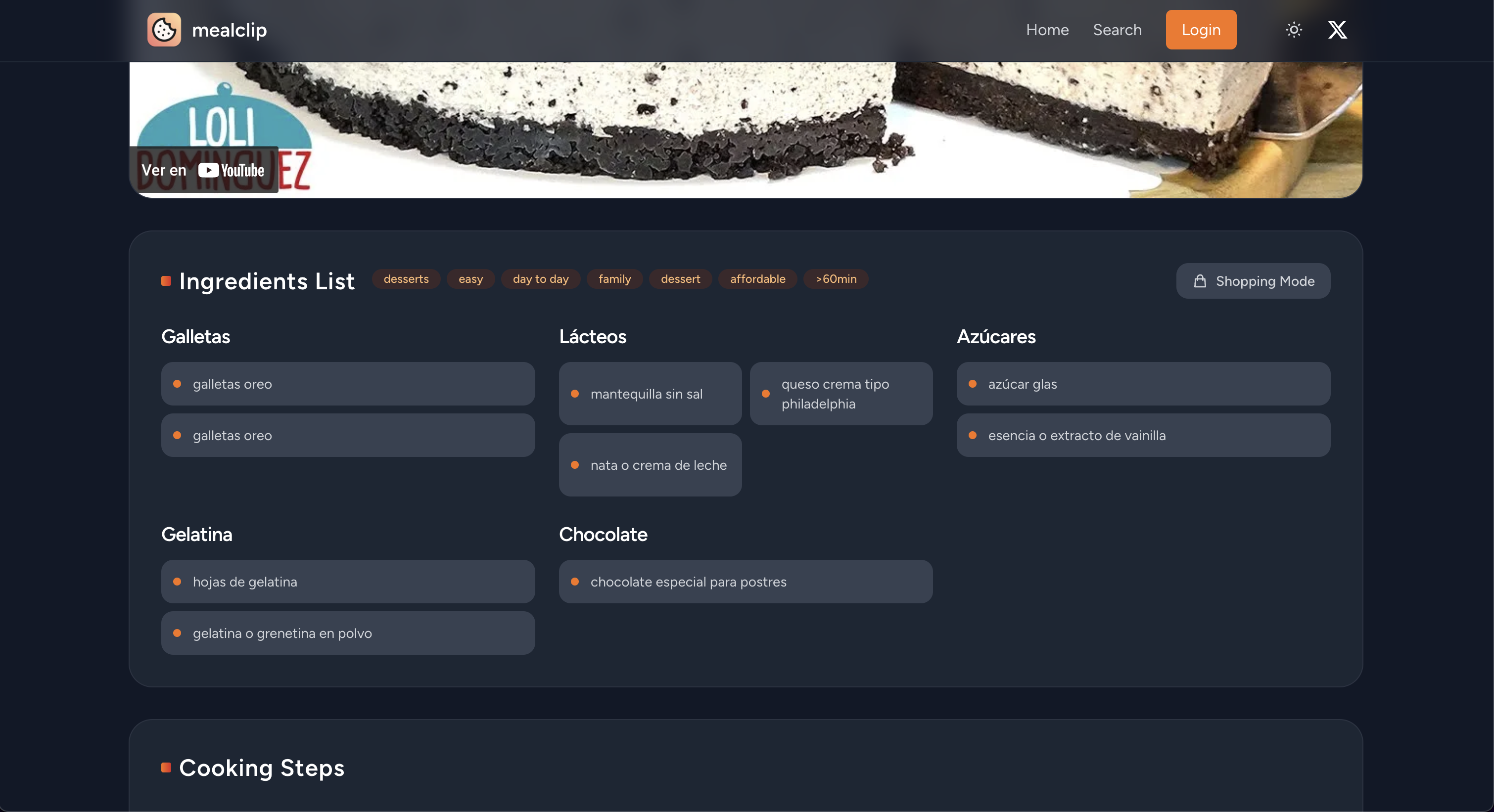Click the day to day tag

tap(540, 279)
